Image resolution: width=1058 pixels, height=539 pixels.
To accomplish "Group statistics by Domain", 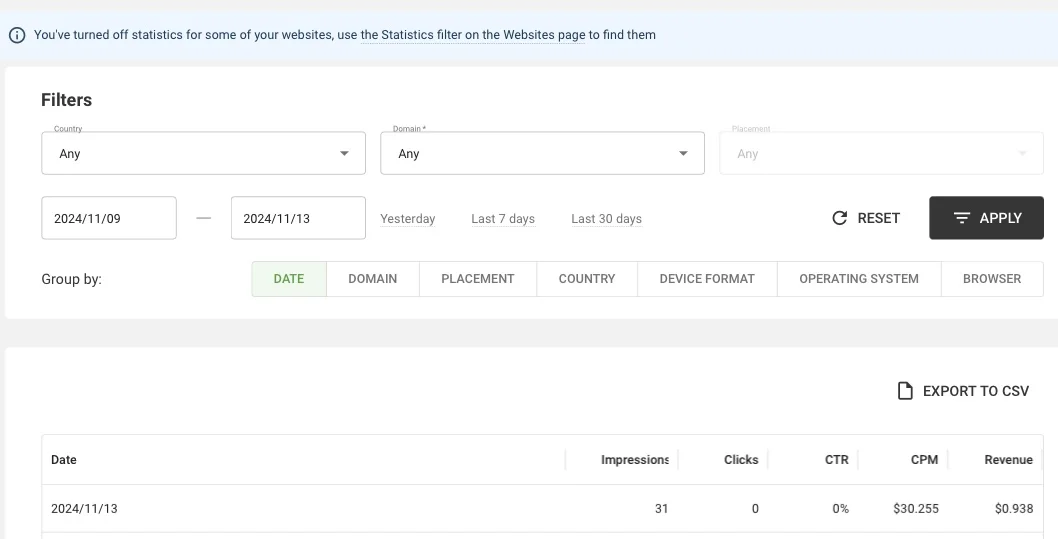I will click(372, 279).
